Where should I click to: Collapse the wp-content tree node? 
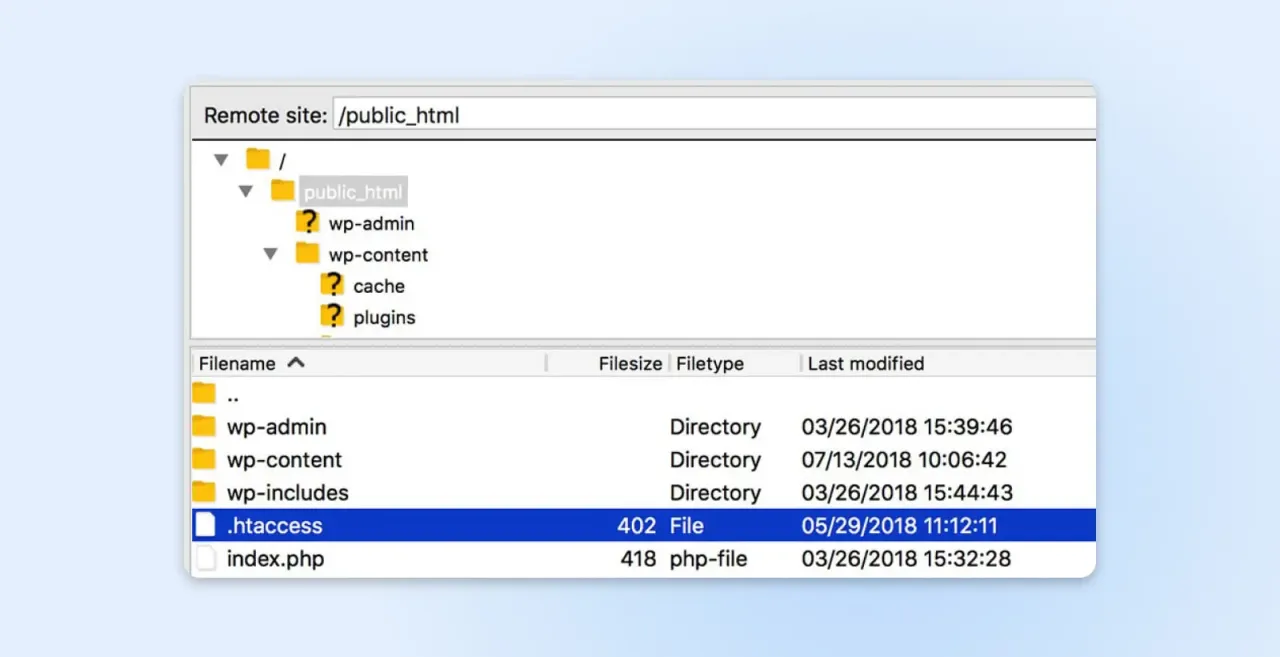click(x=270, y=254)
